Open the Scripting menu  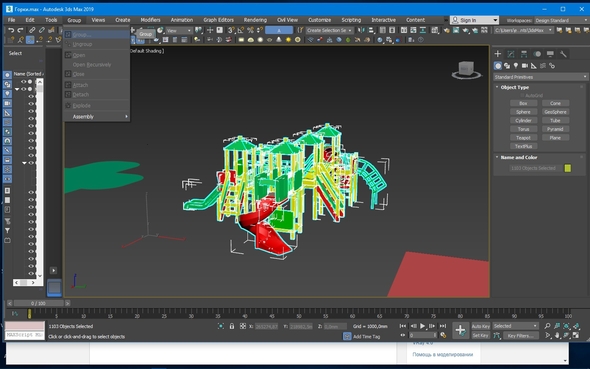(351, 20)
